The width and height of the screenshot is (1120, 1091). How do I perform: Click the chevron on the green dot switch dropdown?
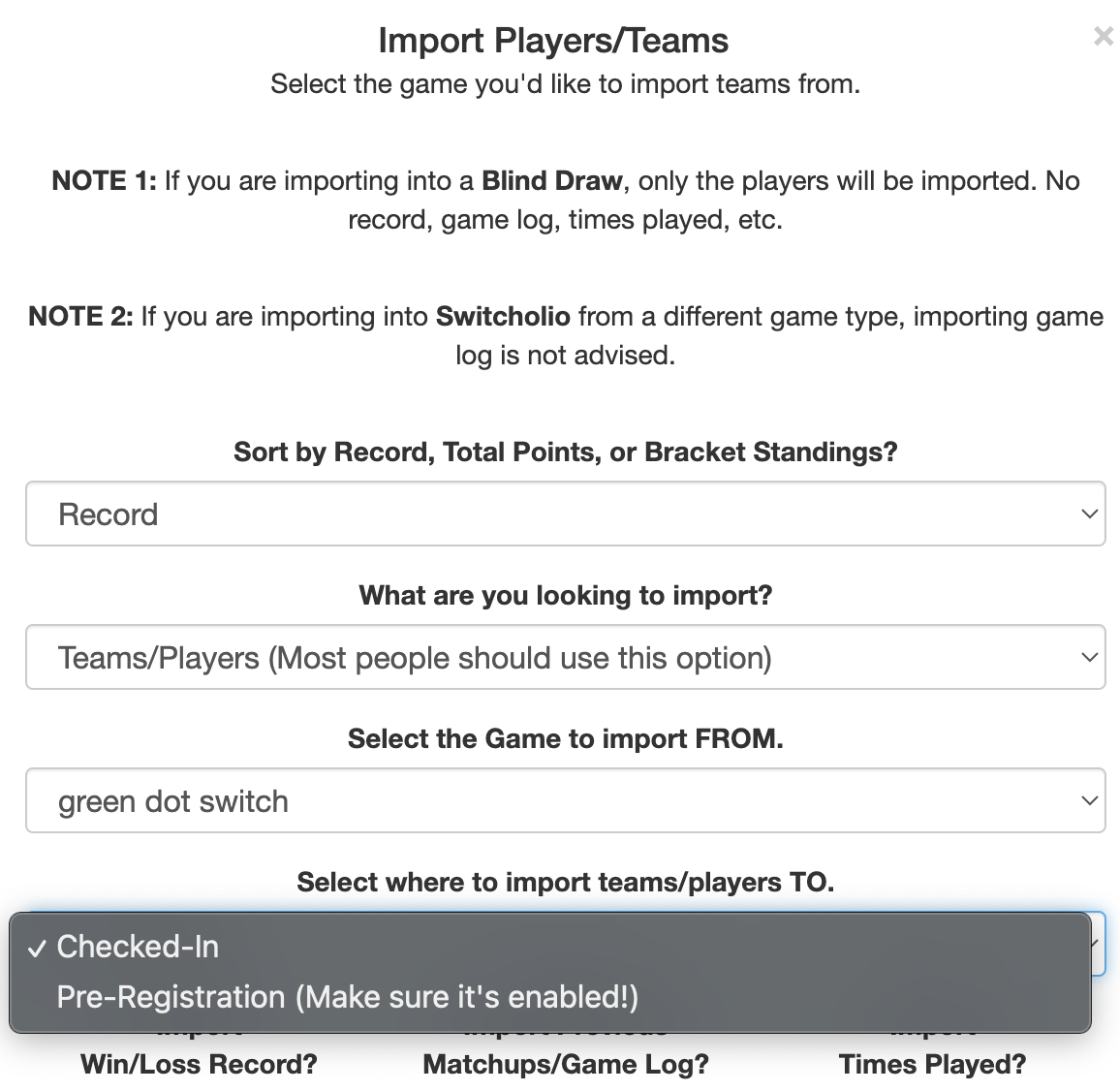(1089, 800)
